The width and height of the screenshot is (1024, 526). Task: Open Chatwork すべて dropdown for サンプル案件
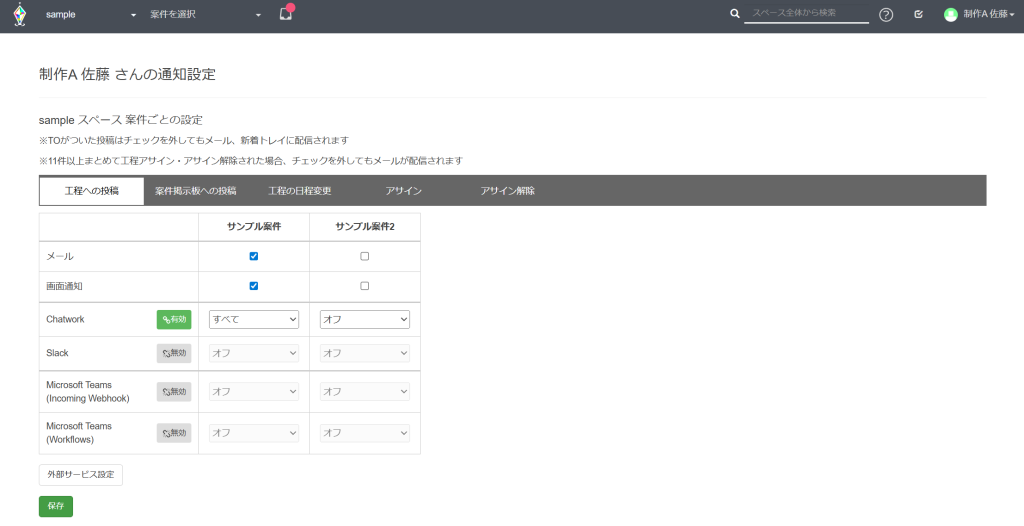254,319
